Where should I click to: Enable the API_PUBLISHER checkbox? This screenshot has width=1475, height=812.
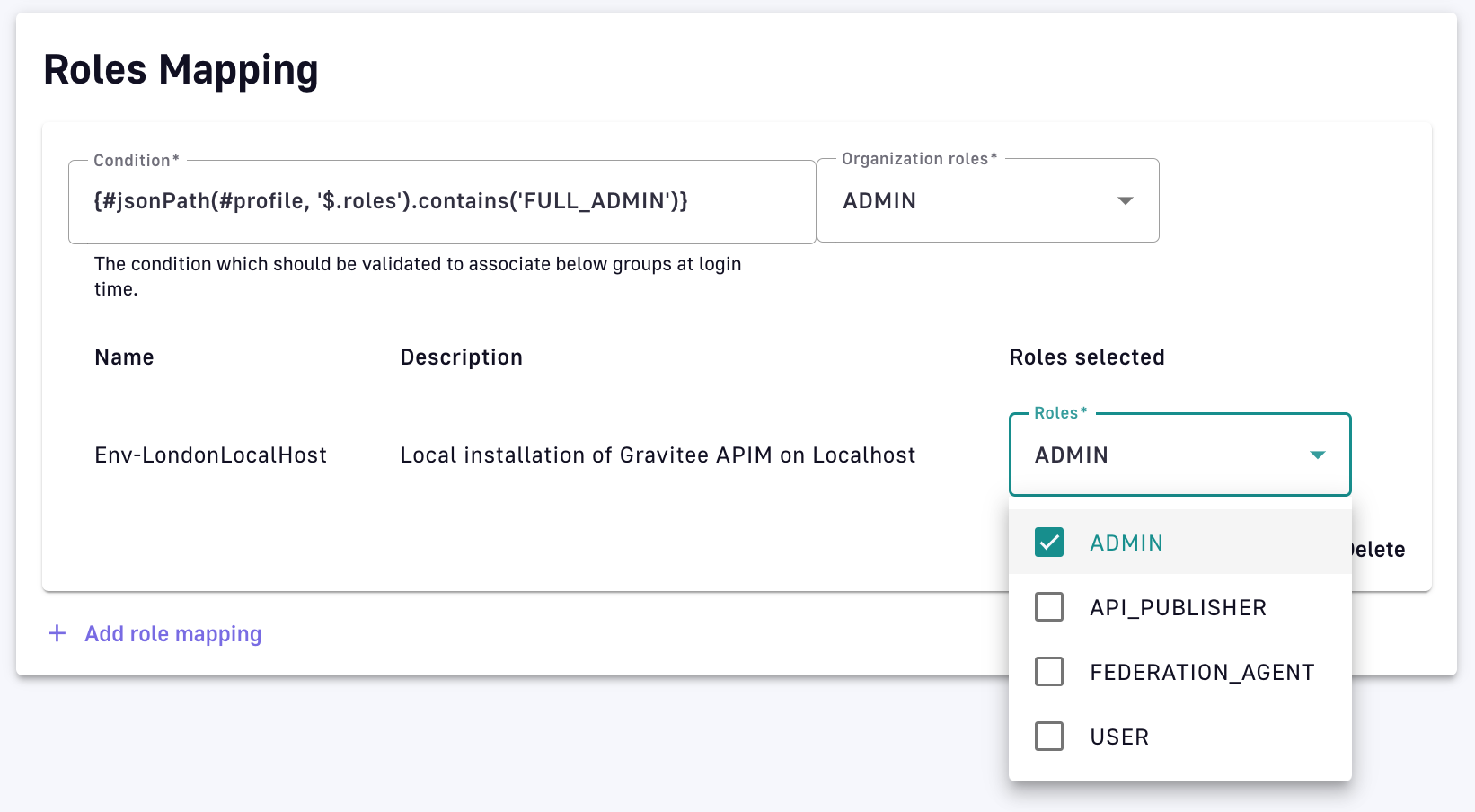coord(1049,607)
